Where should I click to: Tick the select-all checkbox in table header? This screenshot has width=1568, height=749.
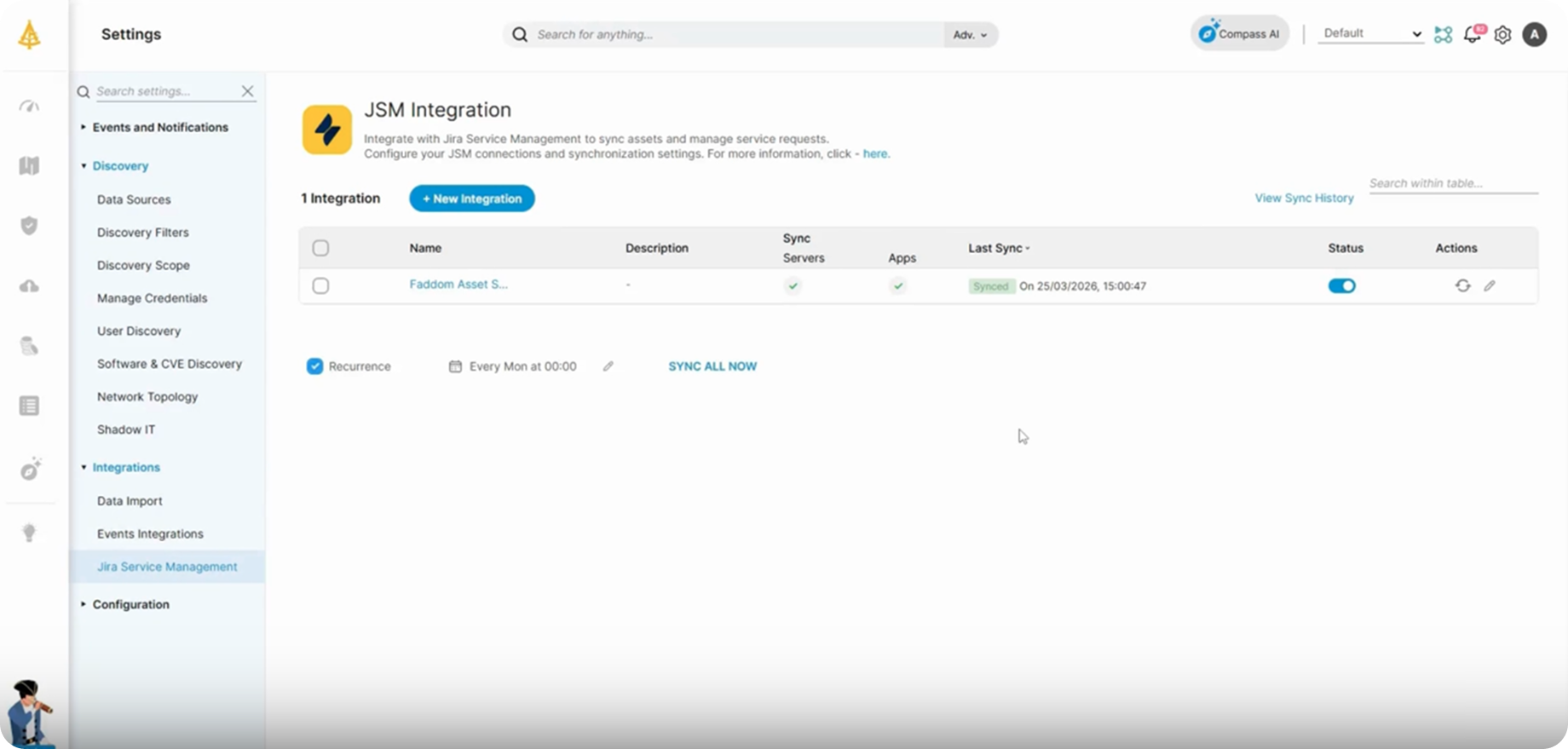pos(320,248)
